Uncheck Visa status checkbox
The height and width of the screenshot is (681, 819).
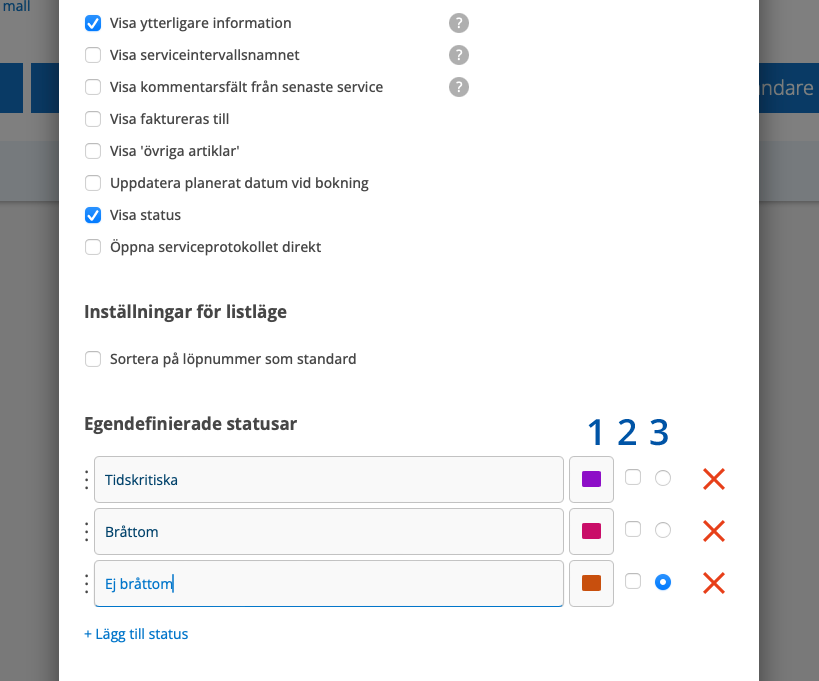[93, 215]
